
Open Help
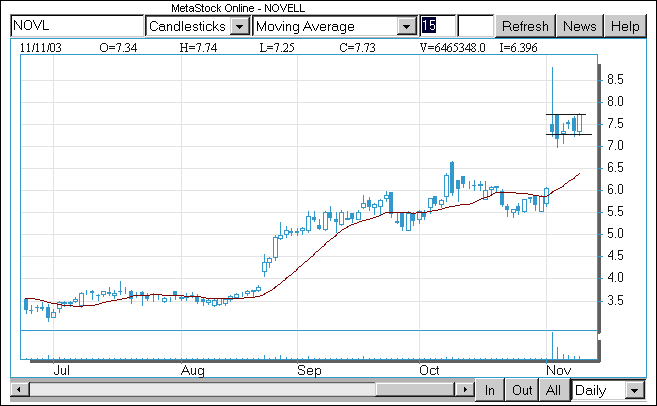(x=625, y=26)
